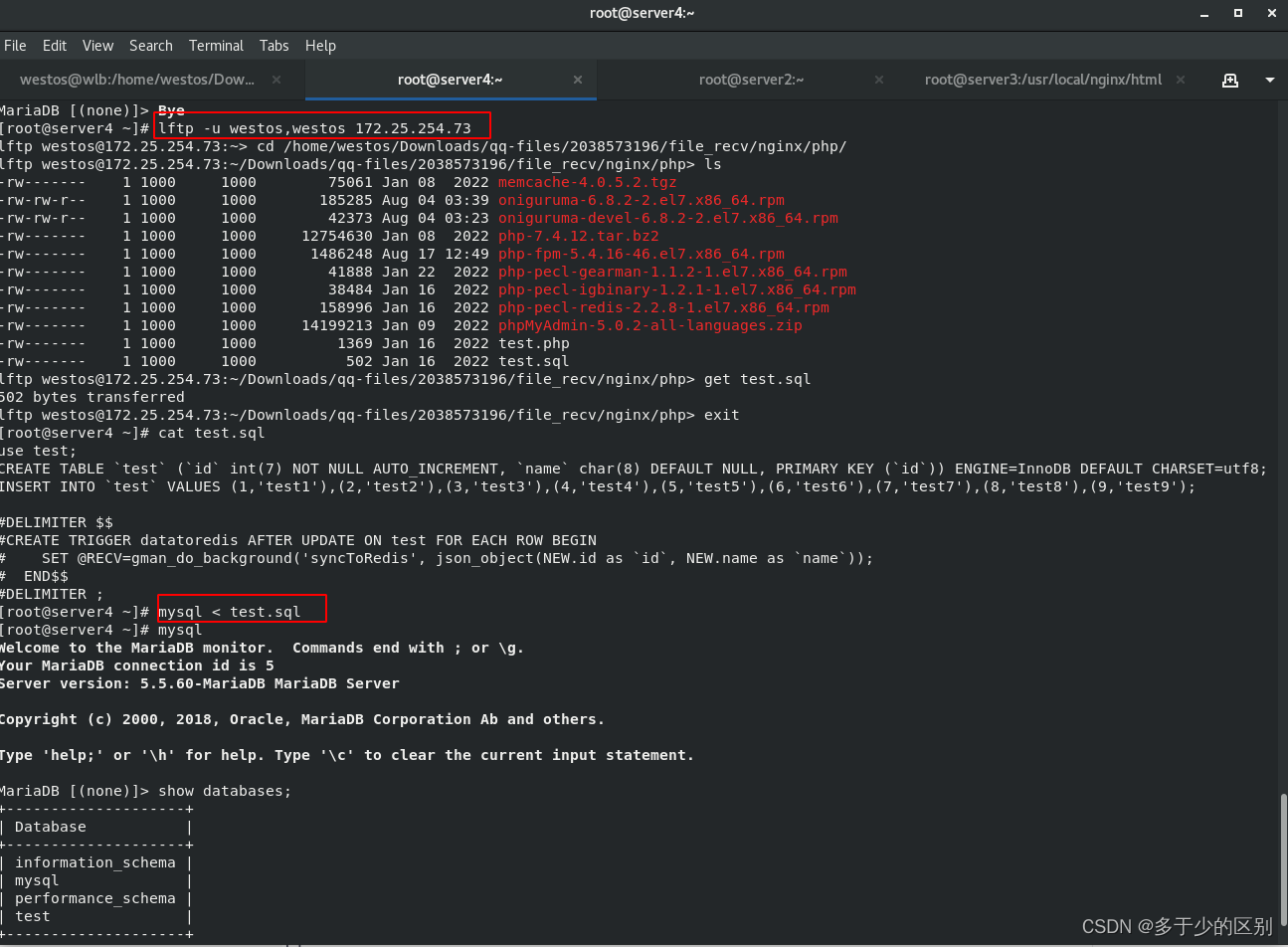Click the lftp -u westos,westos command text
Viewport: 1288px width, 947px height.
[x=314, y=128]
